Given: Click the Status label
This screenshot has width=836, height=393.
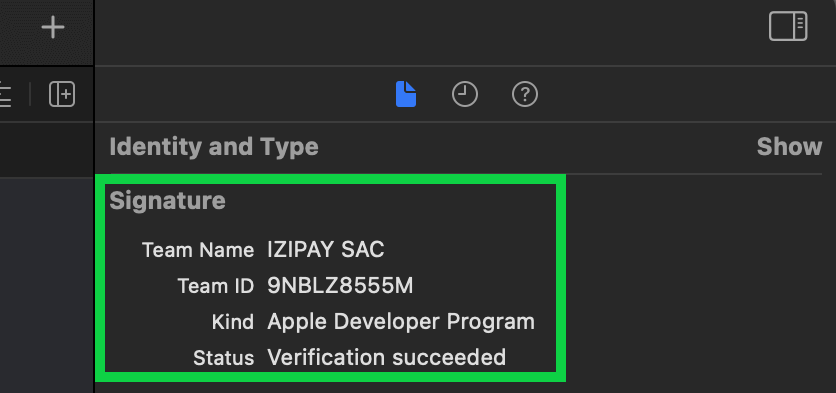Looking at the screenshot, I should point(223,358).
